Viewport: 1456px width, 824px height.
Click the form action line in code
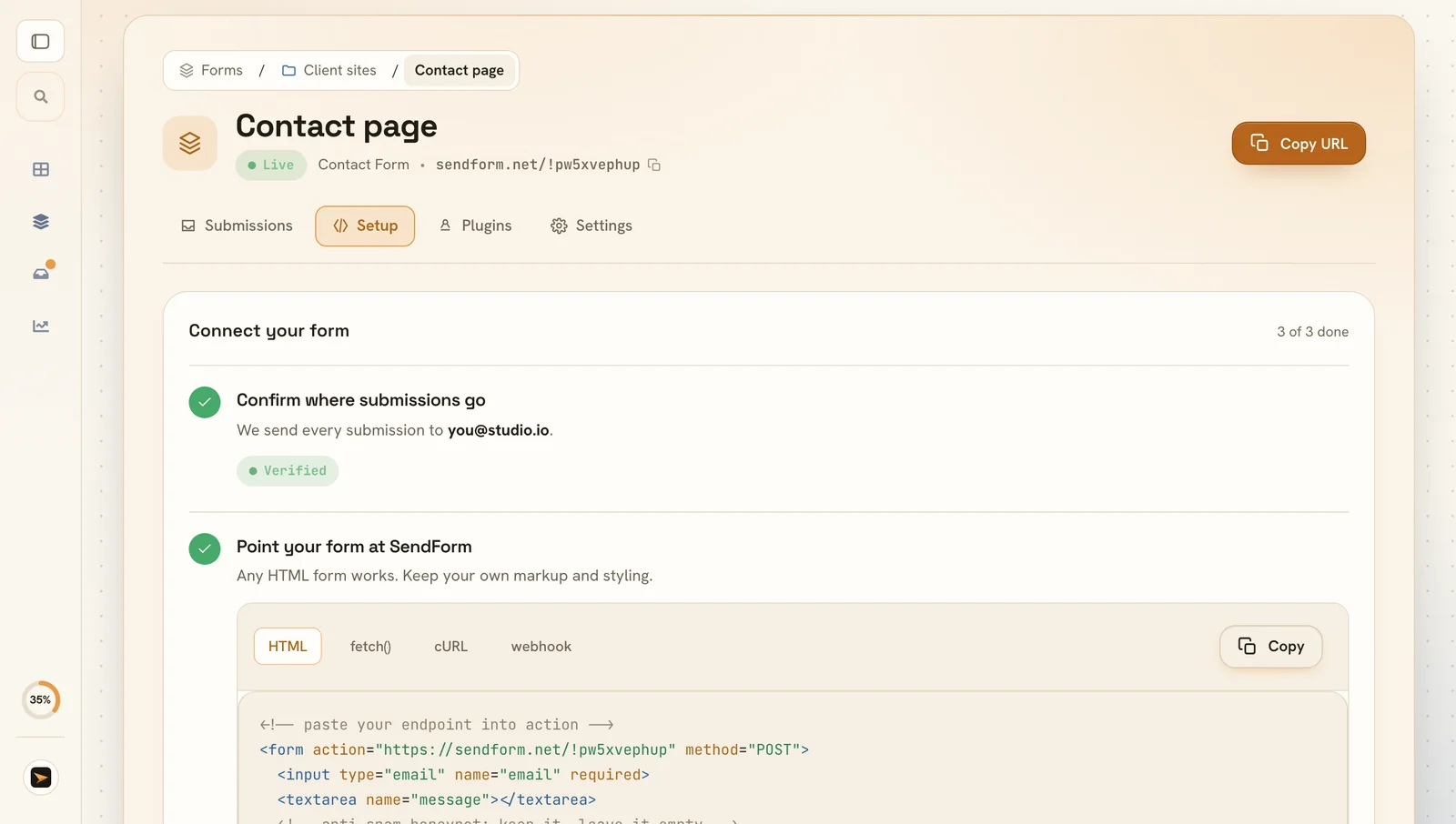point(534,749)
